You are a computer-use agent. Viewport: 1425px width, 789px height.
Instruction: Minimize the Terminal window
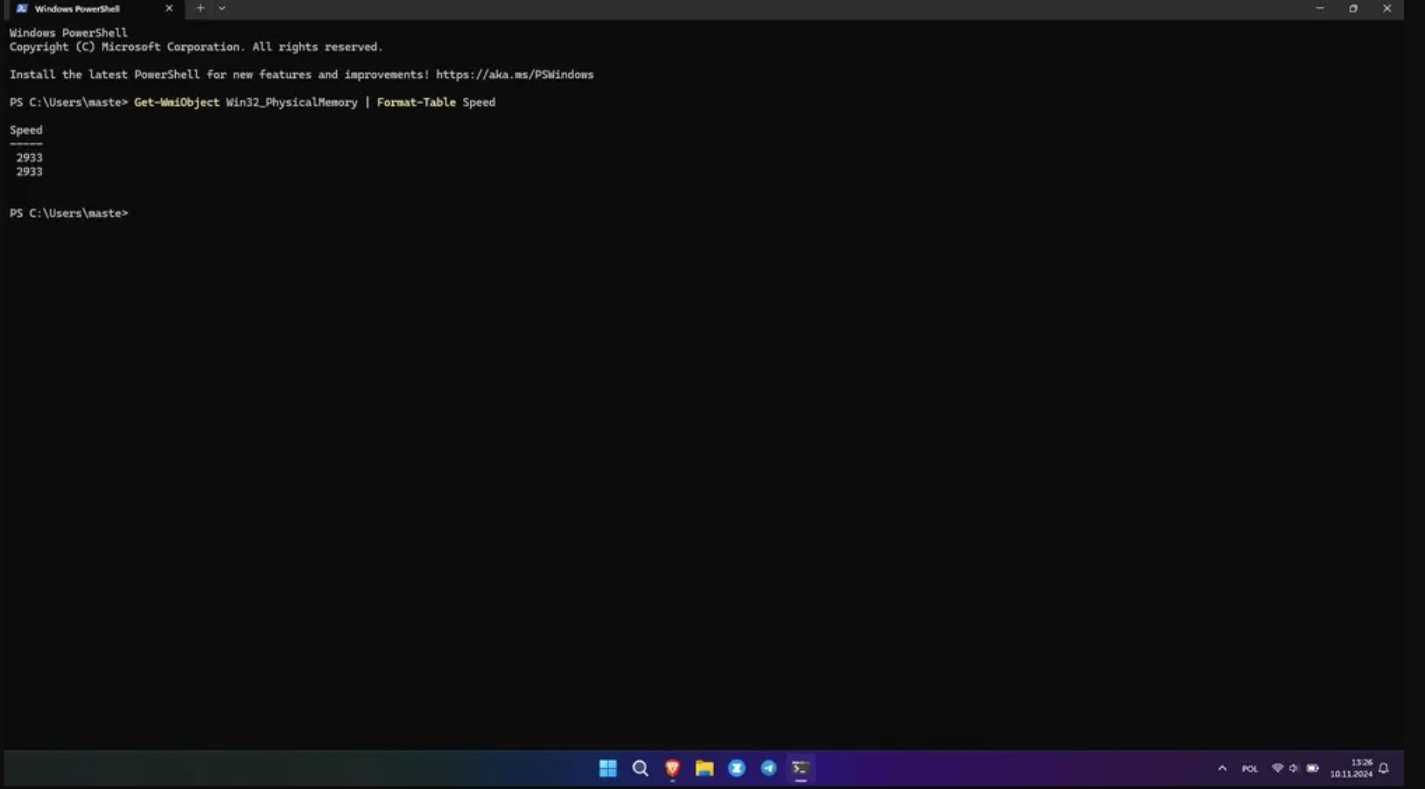point(1320,8)
